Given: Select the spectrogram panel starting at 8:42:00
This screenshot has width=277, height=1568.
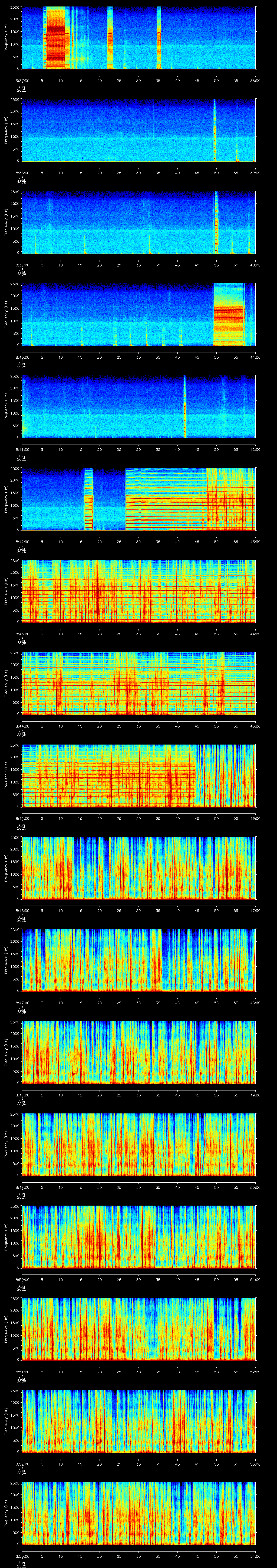Looking at the screenshot, I should tap(139, 499).
